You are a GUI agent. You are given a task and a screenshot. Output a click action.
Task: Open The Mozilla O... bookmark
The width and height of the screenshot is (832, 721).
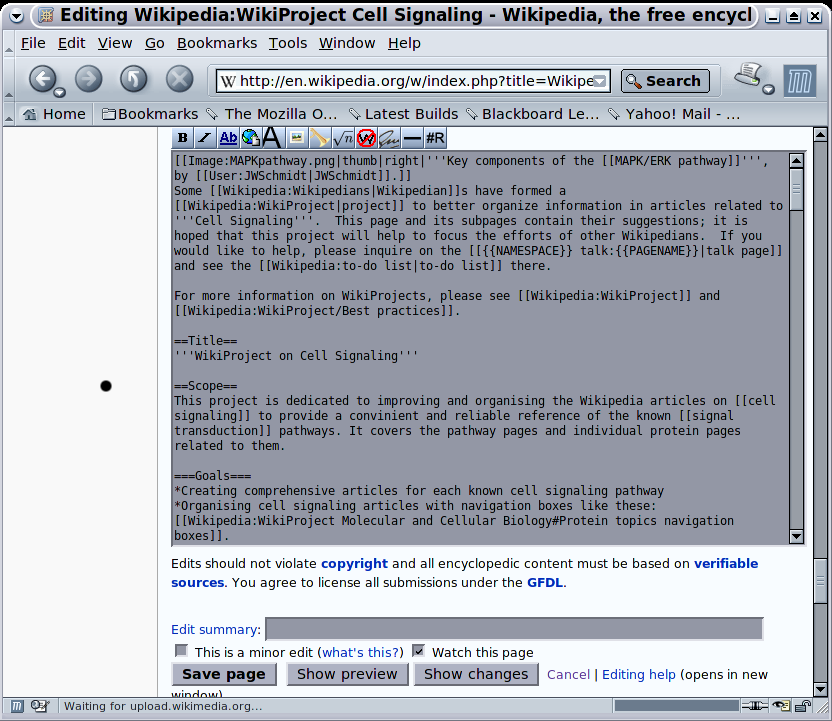[272, 114]
